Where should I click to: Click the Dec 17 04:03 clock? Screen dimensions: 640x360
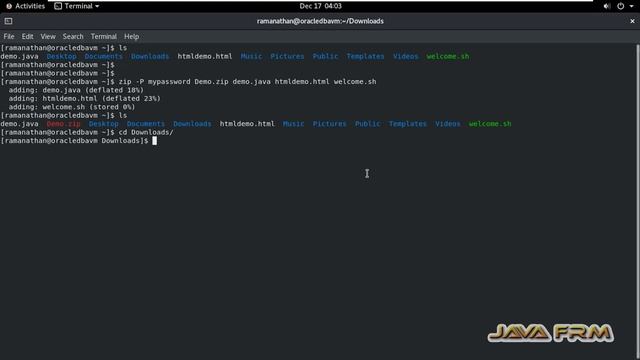point(320,6)
